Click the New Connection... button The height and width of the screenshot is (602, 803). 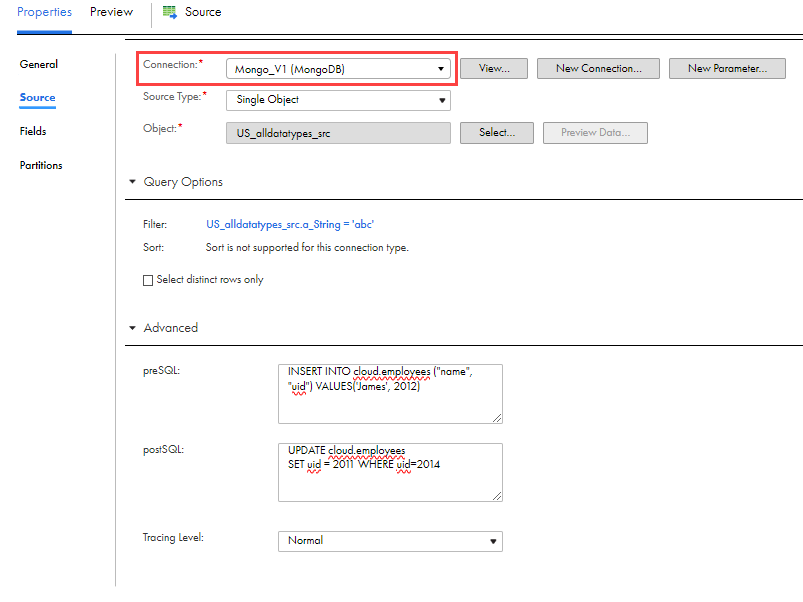point(598,69)
